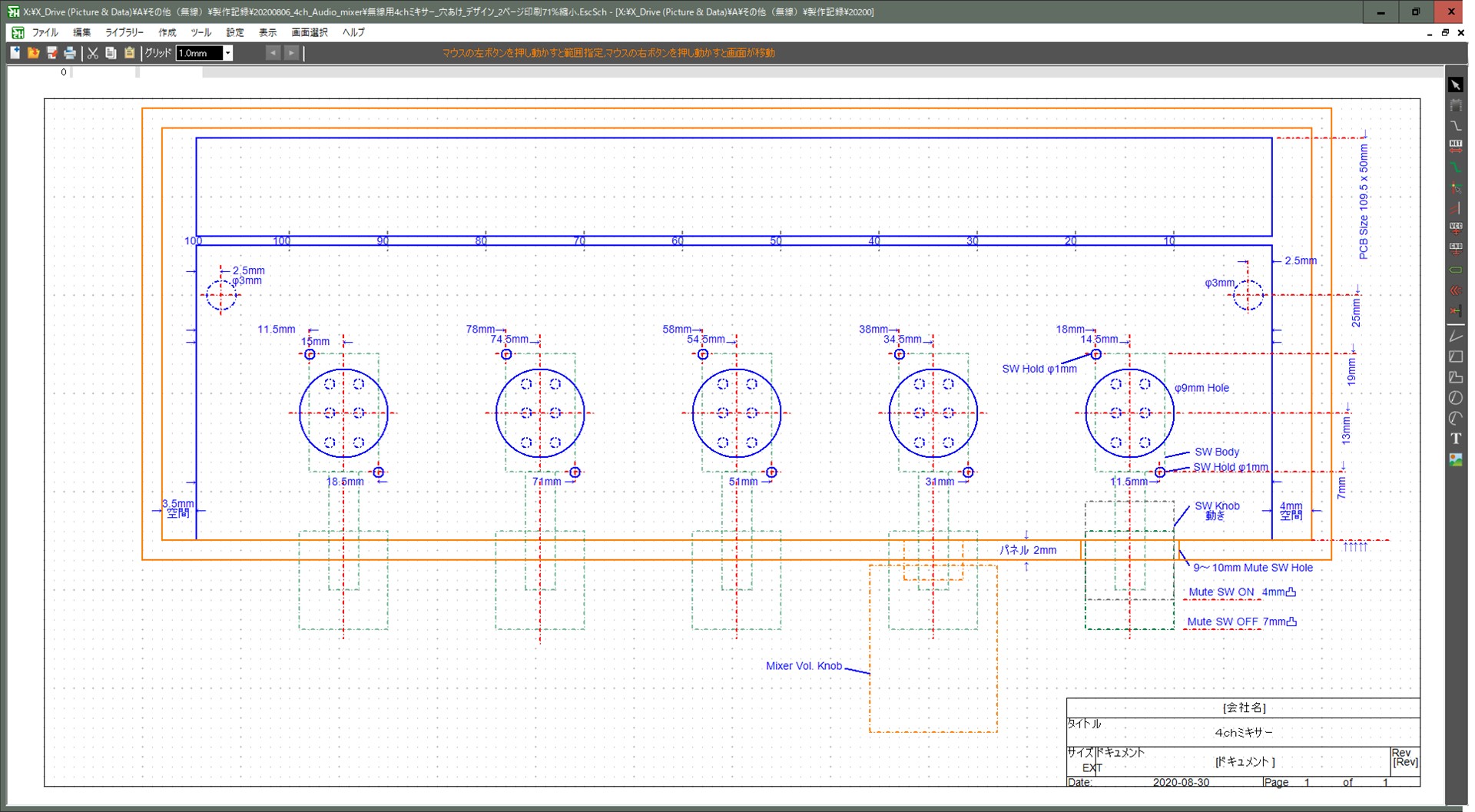
Task: Open the ツール menu
Action: (x=201, y=32)
